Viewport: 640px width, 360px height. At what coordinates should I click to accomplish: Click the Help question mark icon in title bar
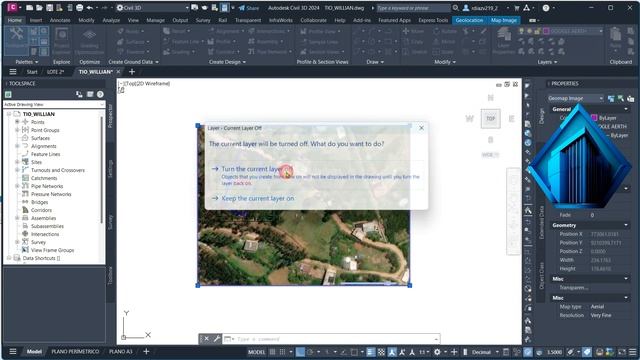coord(546,8)
